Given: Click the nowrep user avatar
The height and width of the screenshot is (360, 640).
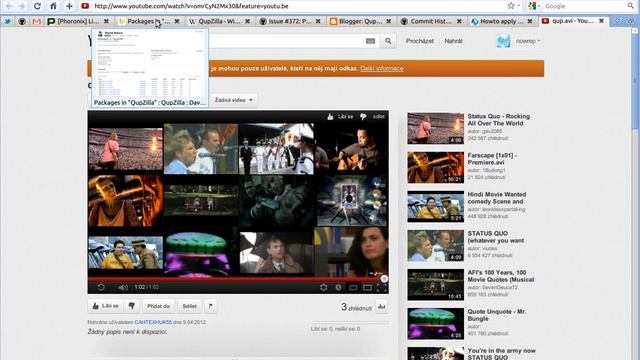Looking at the screenshot, I should 503,41.
